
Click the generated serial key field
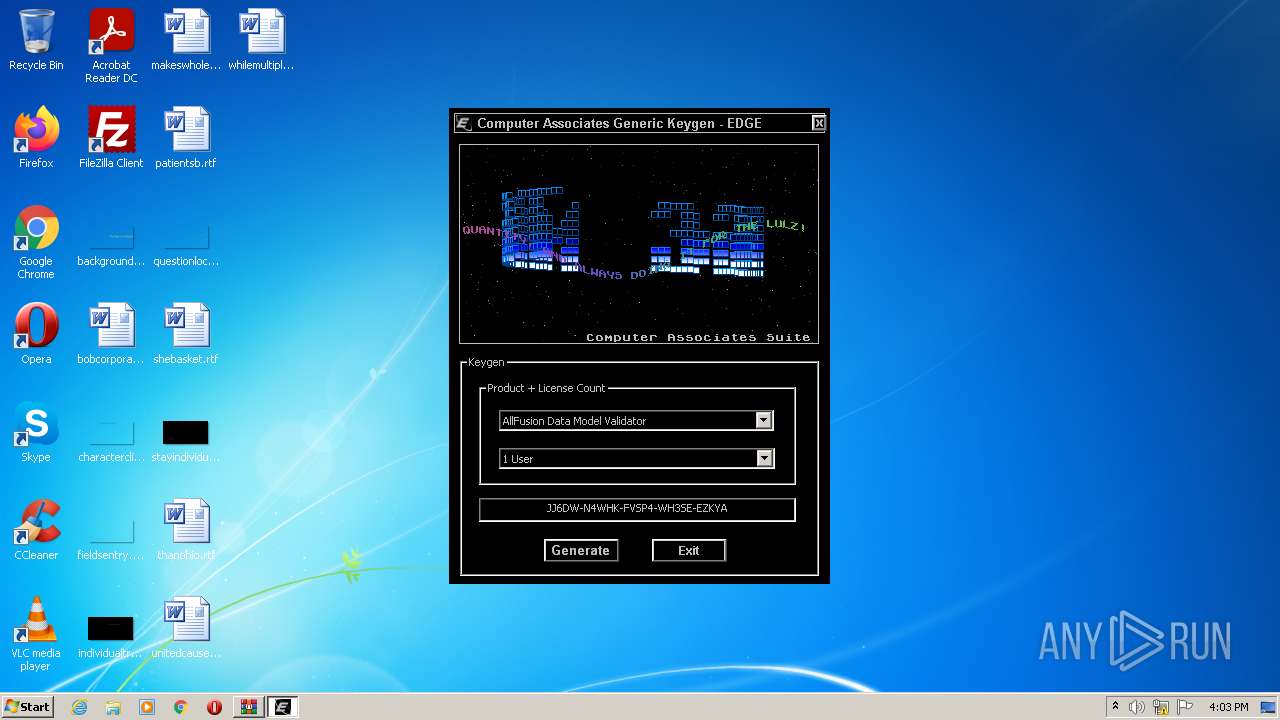tap(637, 509)
